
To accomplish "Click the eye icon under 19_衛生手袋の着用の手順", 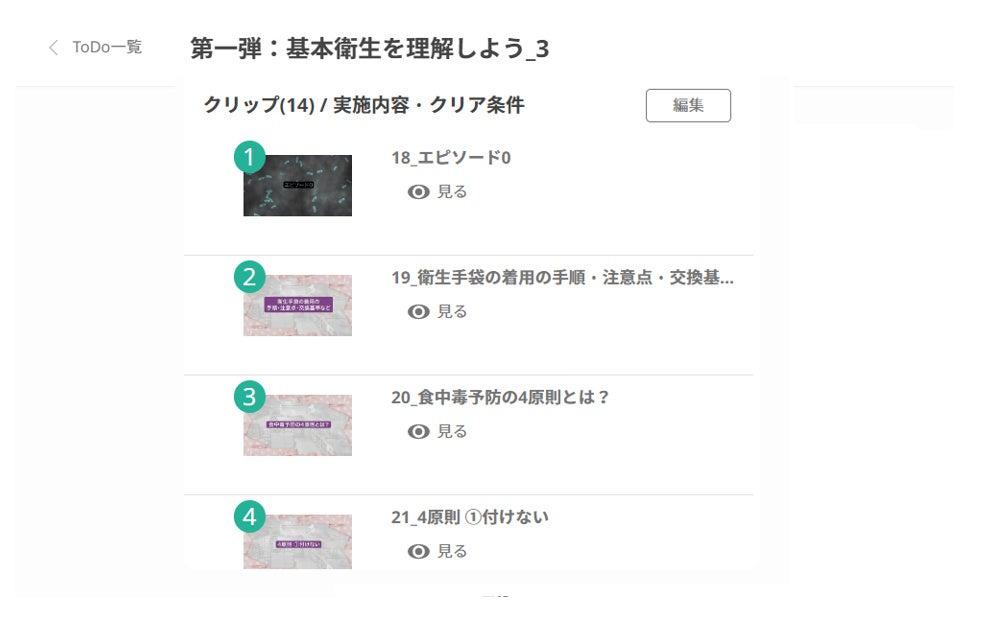I will pos(419,312).
